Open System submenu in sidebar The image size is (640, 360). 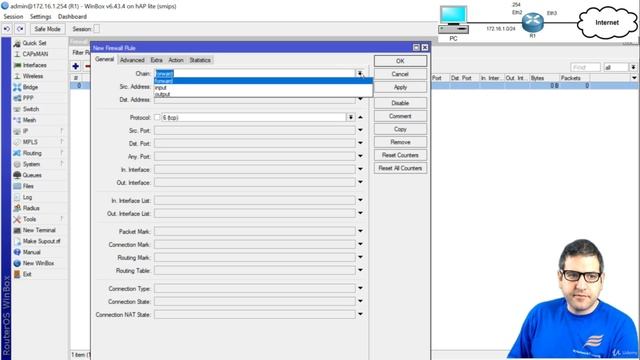coord(31,164)
